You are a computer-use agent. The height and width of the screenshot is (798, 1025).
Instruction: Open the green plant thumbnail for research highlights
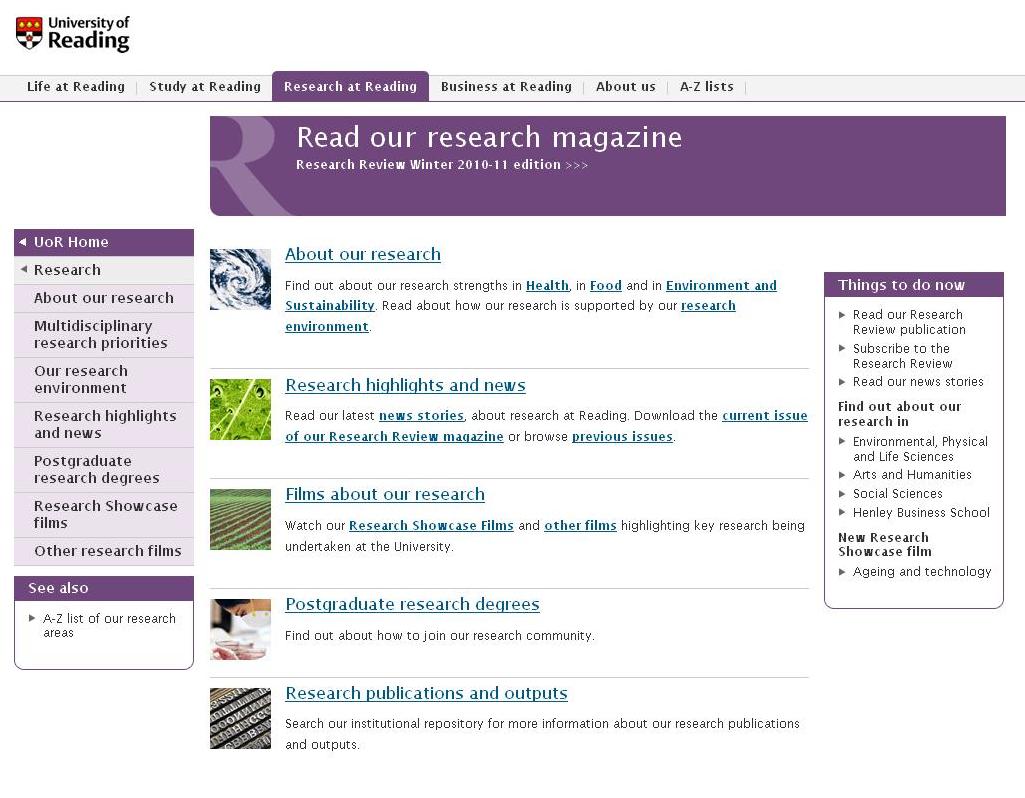coord(240,409)
